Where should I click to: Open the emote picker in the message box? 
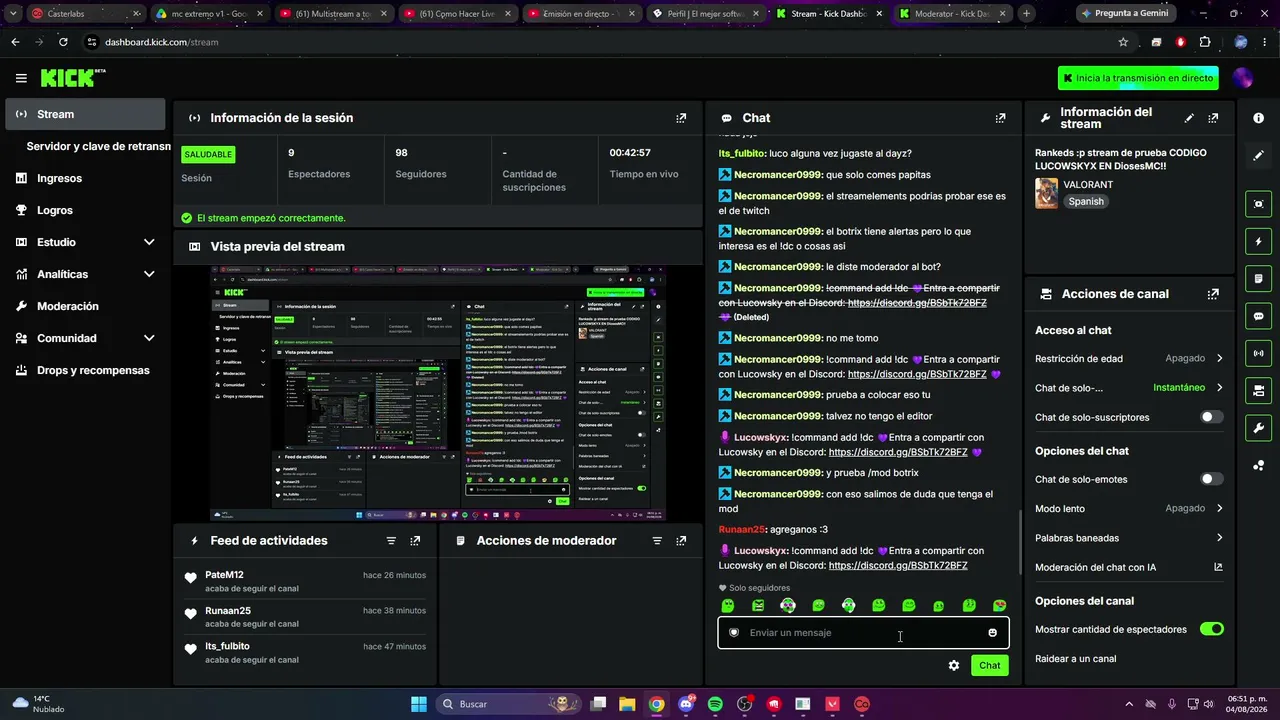click(x=992, y=633)
